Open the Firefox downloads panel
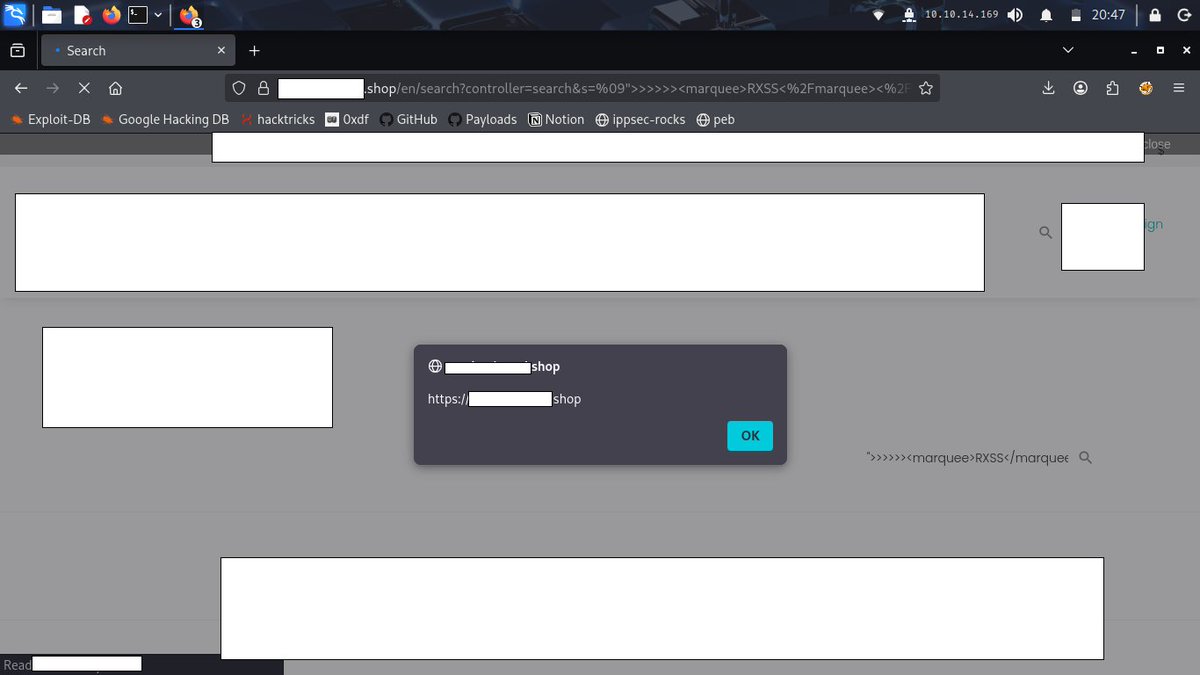This screenshot has height=675, width=1200. pyautogui.click(x=1048, y=88)
